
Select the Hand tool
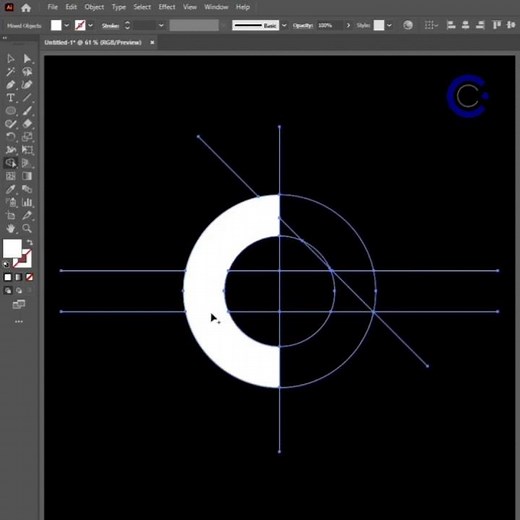click(x=11, y=228)
